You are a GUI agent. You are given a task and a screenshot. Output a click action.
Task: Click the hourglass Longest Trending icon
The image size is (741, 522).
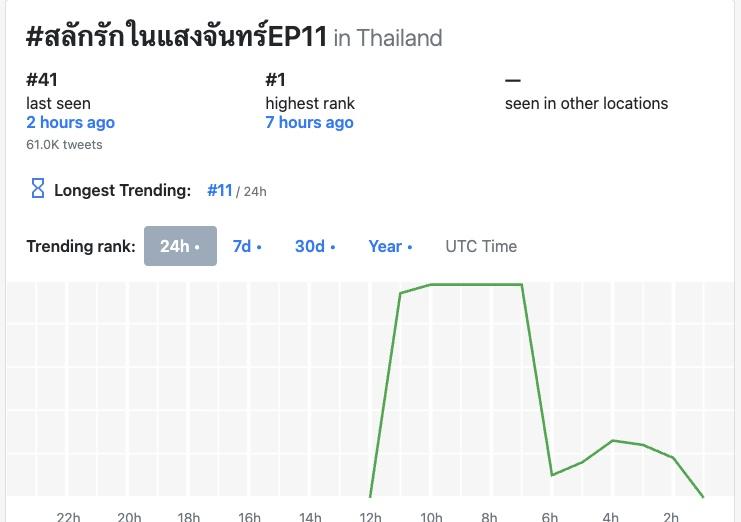pos(38,189)
